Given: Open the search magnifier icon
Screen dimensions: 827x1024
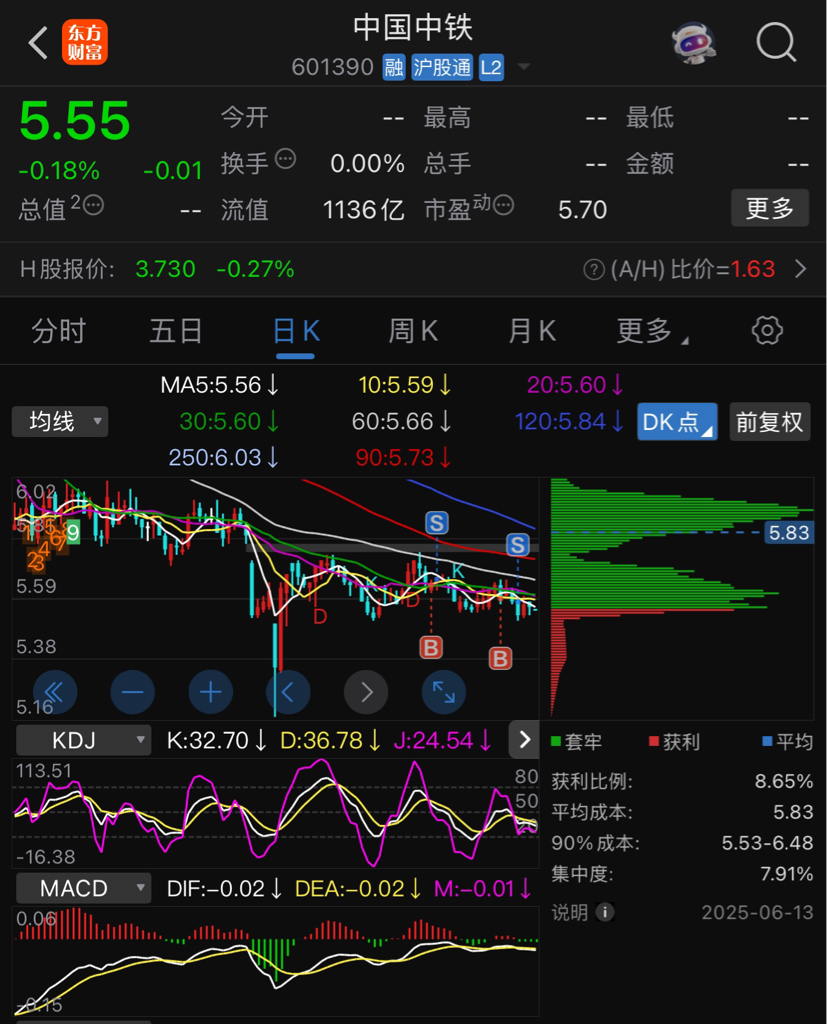Looking at the screenshot, I should point(776,42).
